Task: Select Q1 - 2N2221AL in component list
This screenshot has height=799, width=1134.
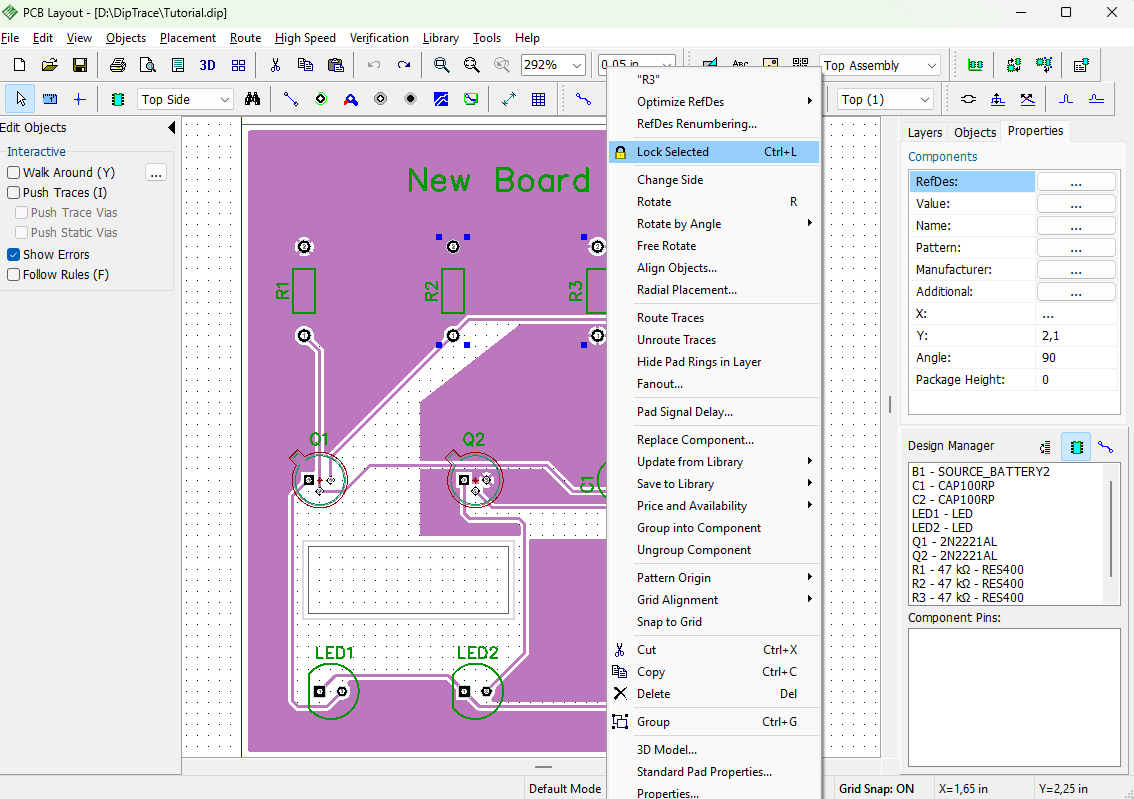Action: tap(954, 542)
